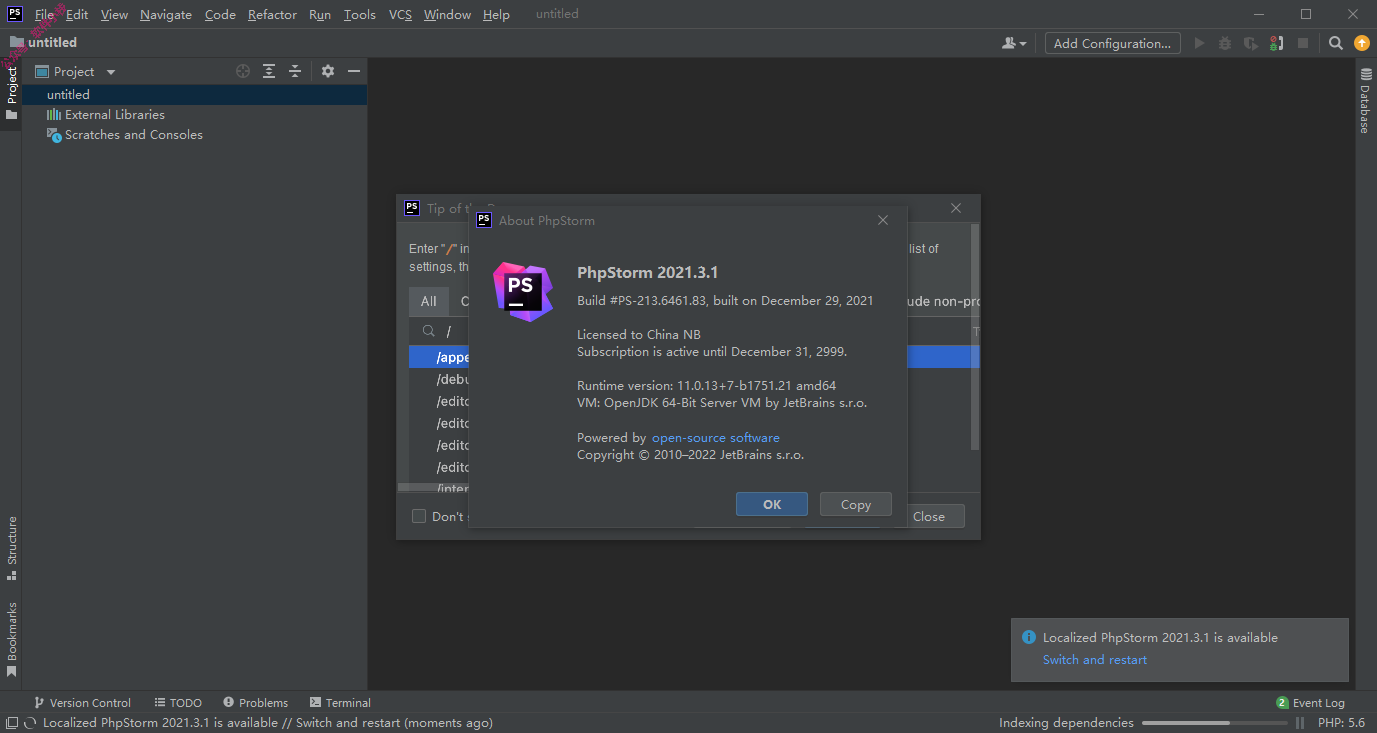Click Expand All icon in Project panel

point(269,71)
